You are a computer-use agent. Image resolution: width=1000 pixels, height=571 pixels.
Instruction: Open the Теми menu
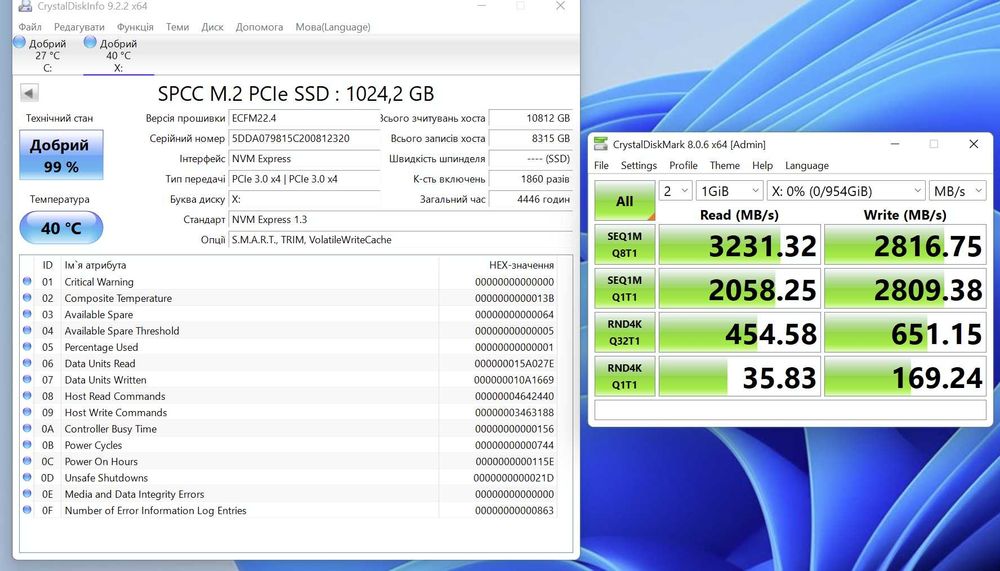tap(177, 27)
